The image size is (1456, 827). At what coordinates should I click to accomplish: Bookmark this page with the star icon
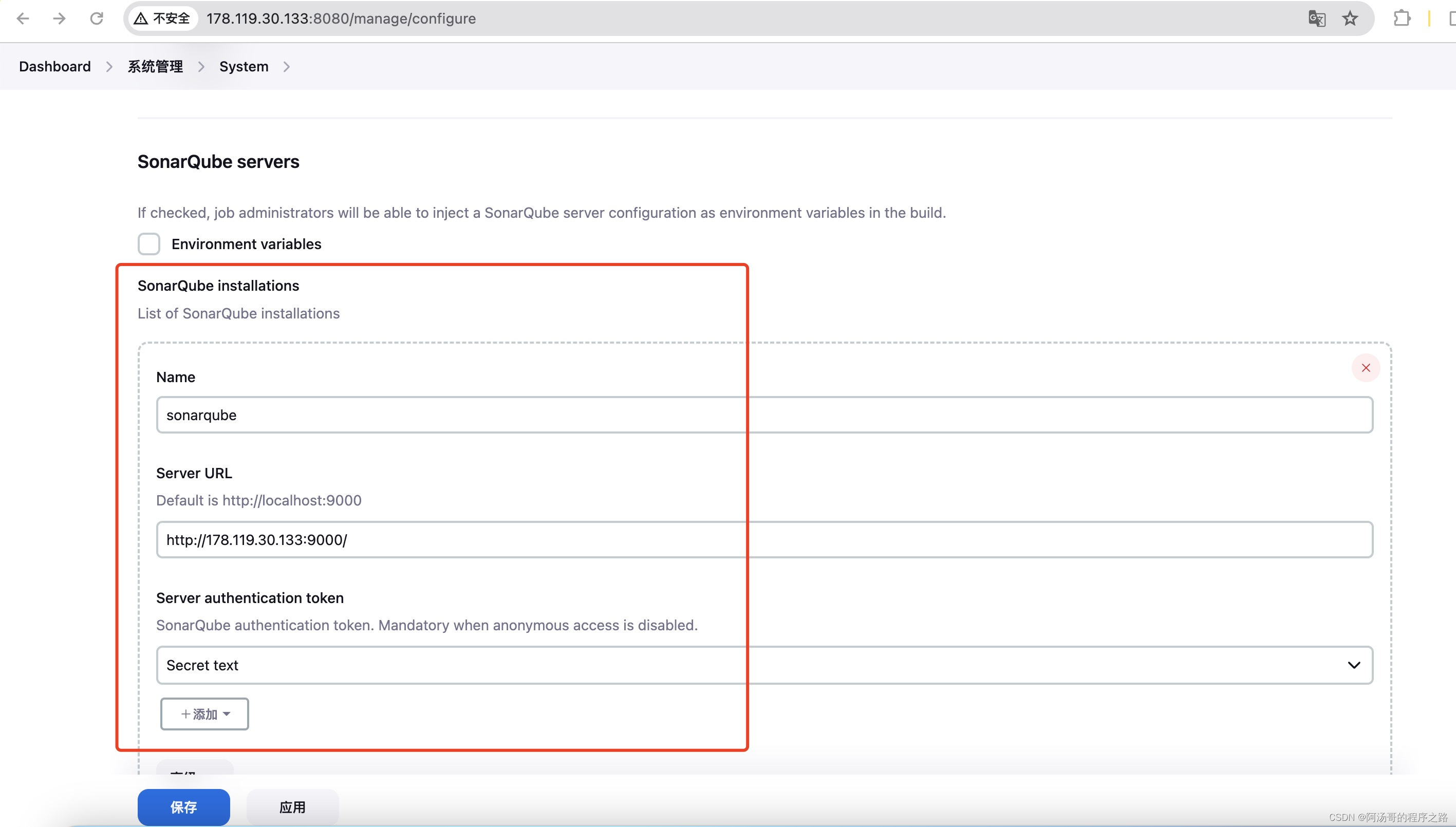click(1350, 18)
